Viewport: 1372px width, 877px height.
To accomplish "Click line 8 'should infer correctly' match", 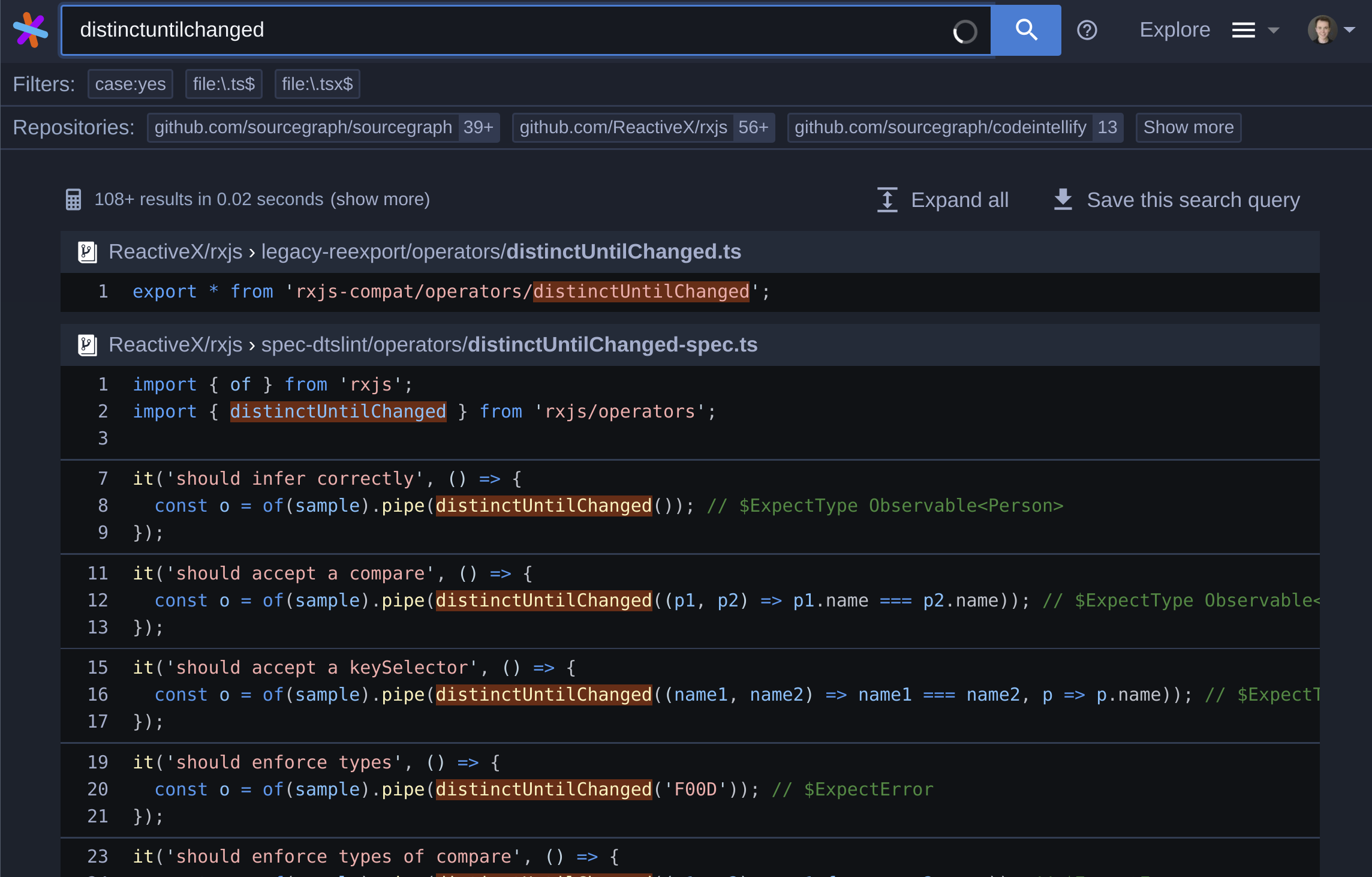I will pyautogui.click(x=543, y=506).
